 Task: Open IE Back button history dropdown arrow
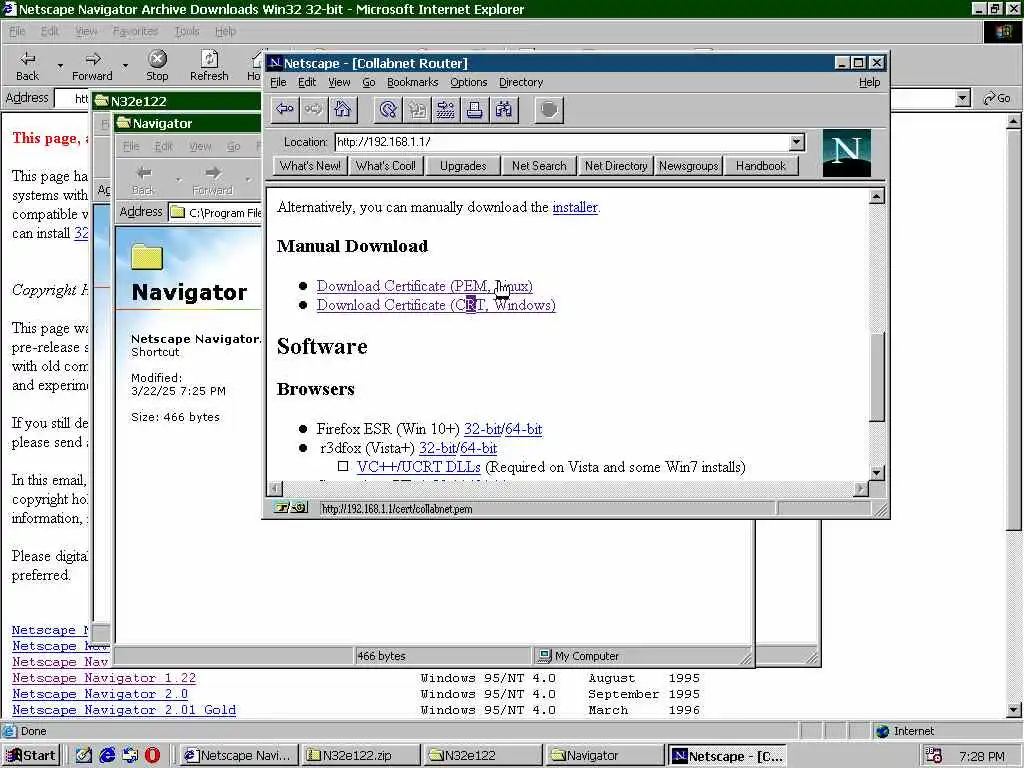[x=60, y=66]
